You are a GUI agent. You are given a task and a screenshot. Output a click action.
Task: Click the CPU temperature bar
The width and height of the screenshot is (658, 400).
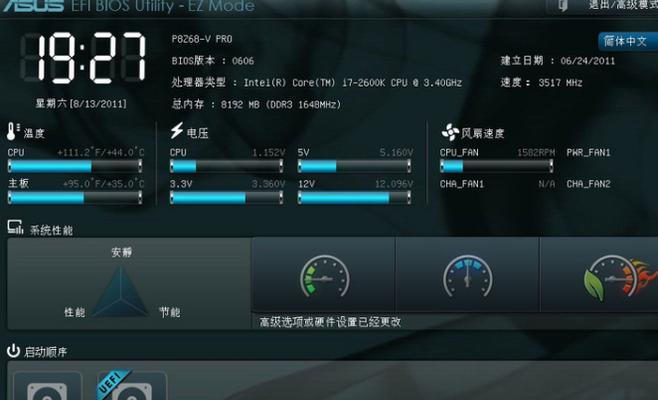click(75, 167)
